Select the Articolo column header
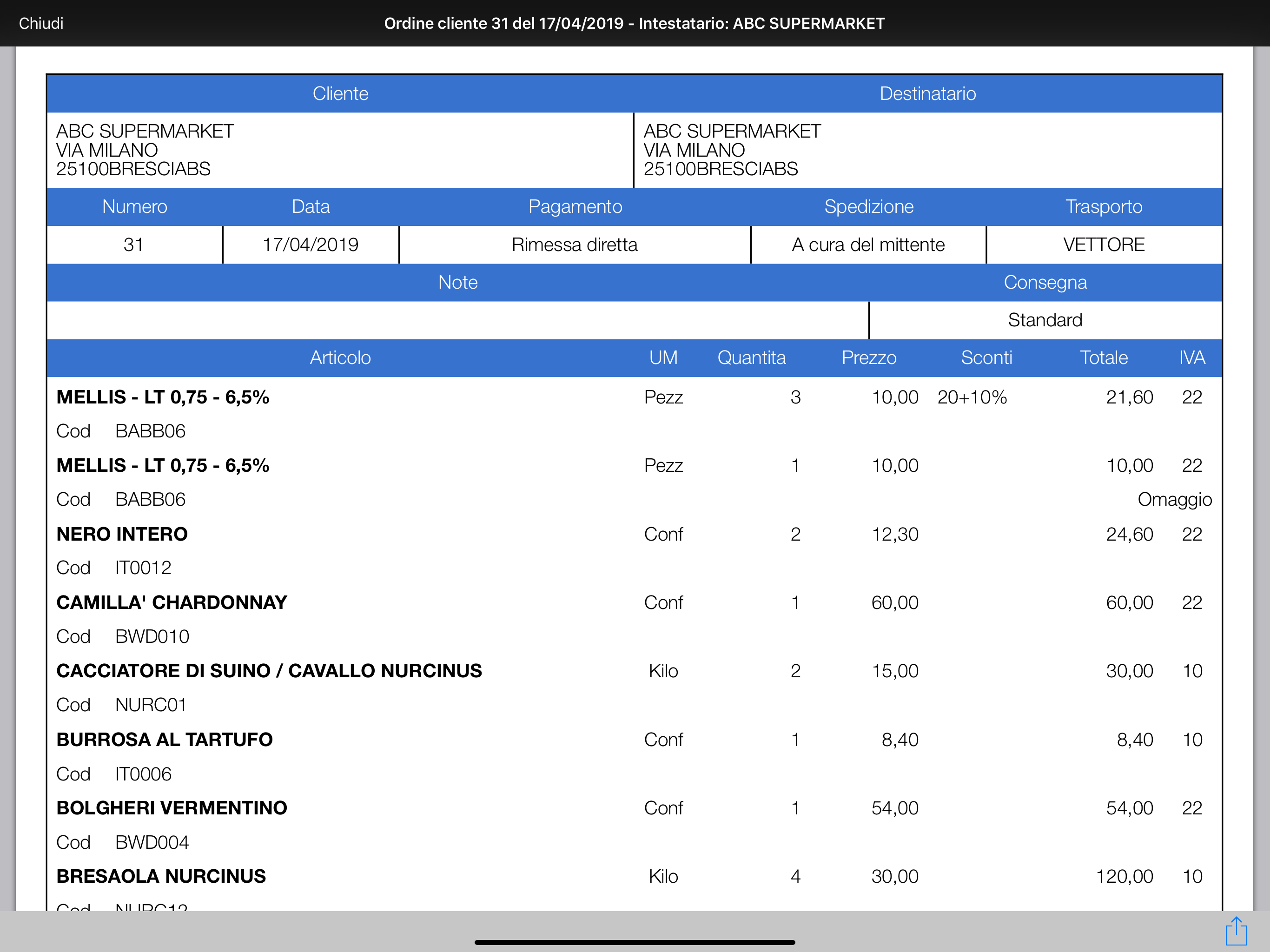 click(340, 358)
